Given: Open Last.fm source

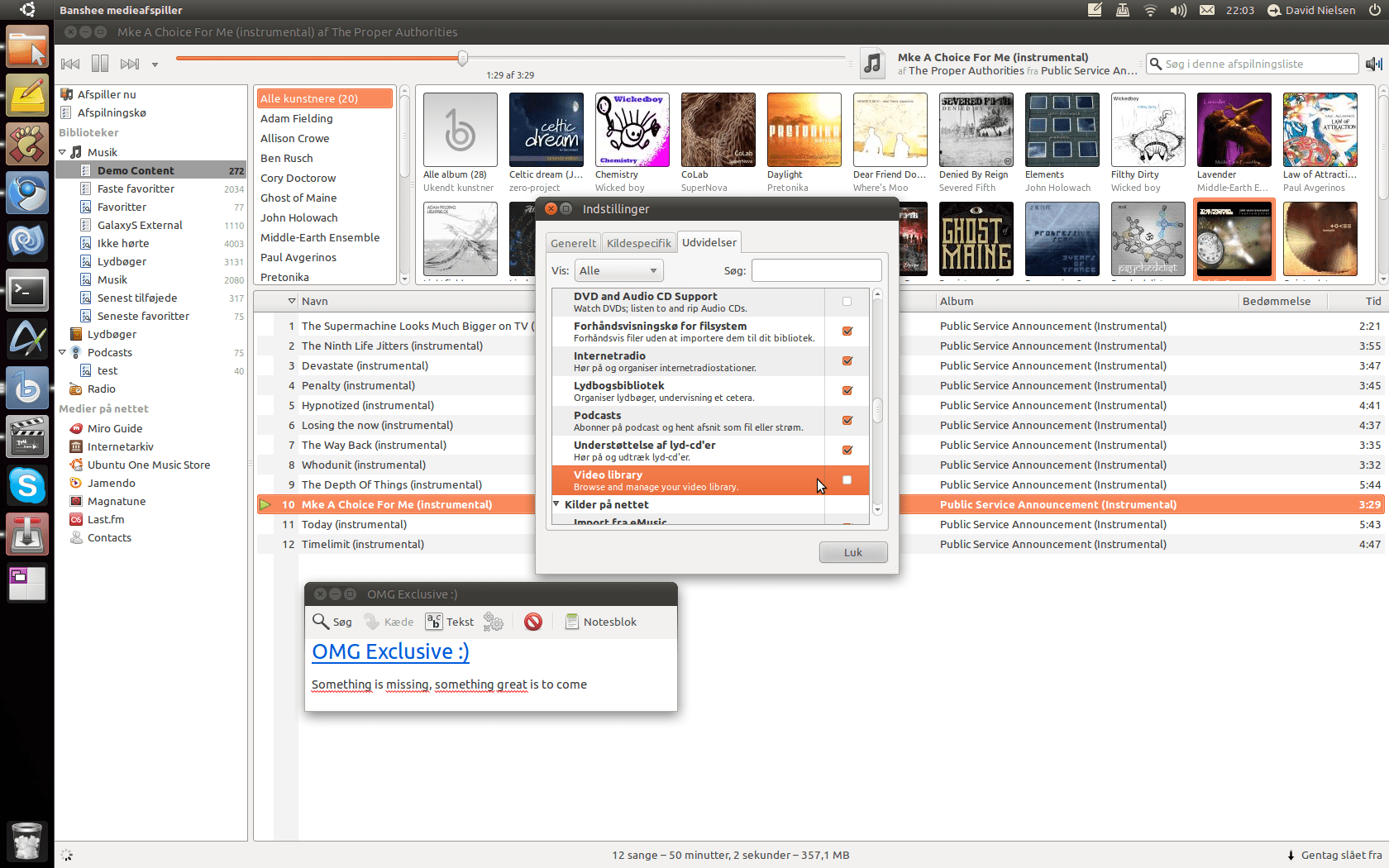Looking at the screenshot, I should 97,519.
